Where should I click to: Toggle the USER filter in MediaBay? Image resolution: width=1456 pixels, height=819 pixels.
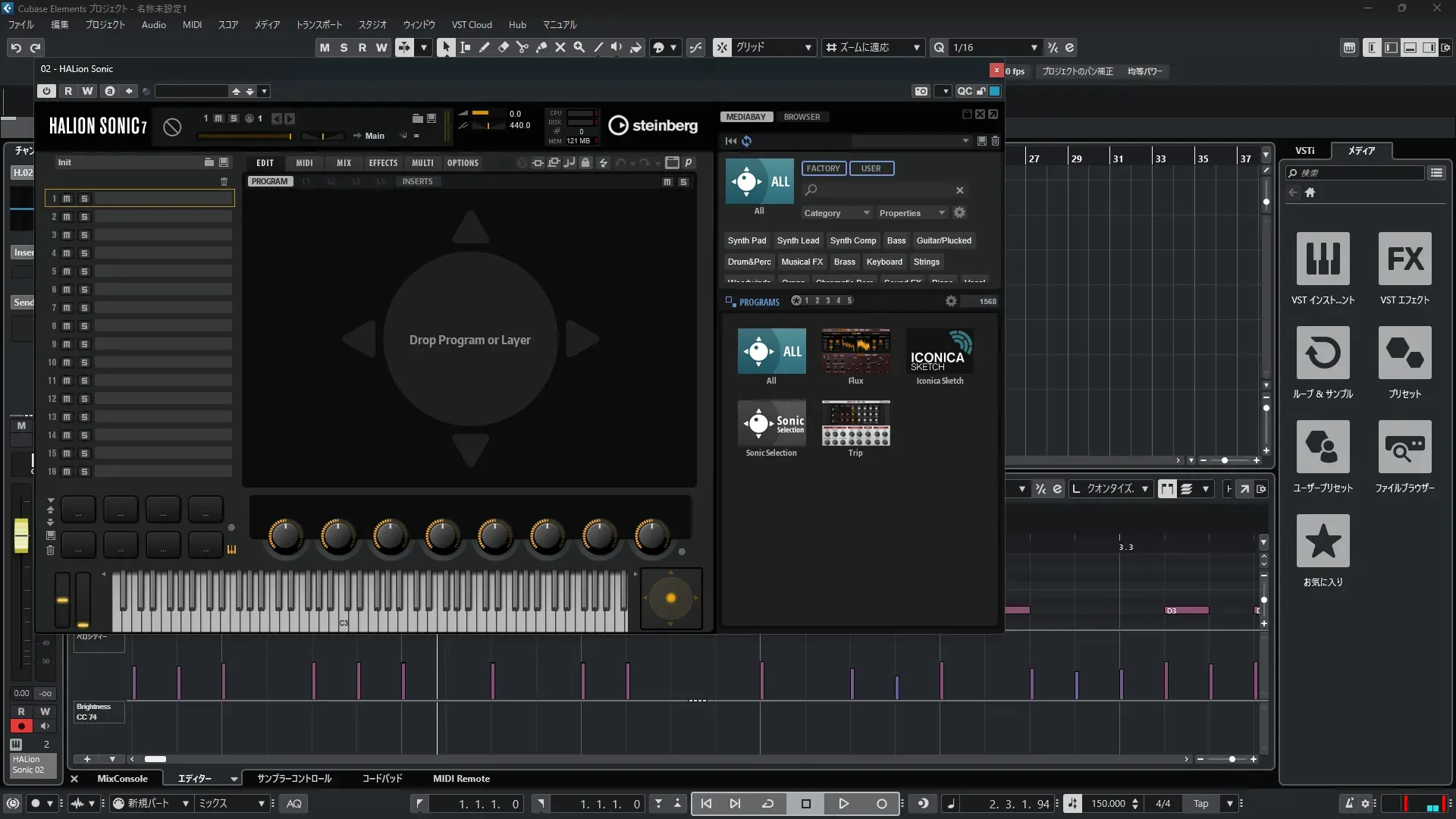871,168
